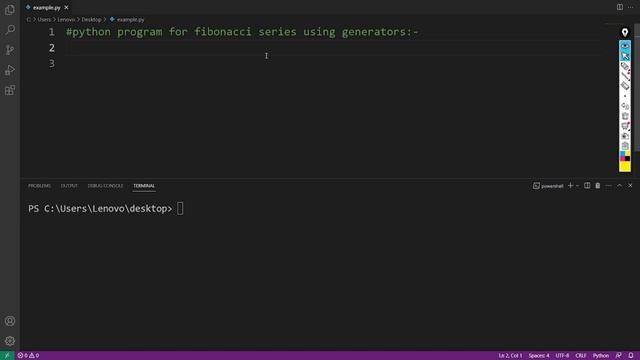This screenshot has width=640, height=360.
Task: Open the Search view in the activity bar
Action: click(10, 30)
